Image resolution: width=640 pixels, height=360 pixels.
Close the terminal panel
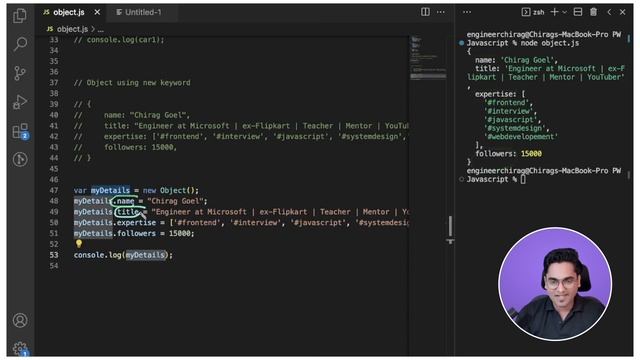pos(623,12)
